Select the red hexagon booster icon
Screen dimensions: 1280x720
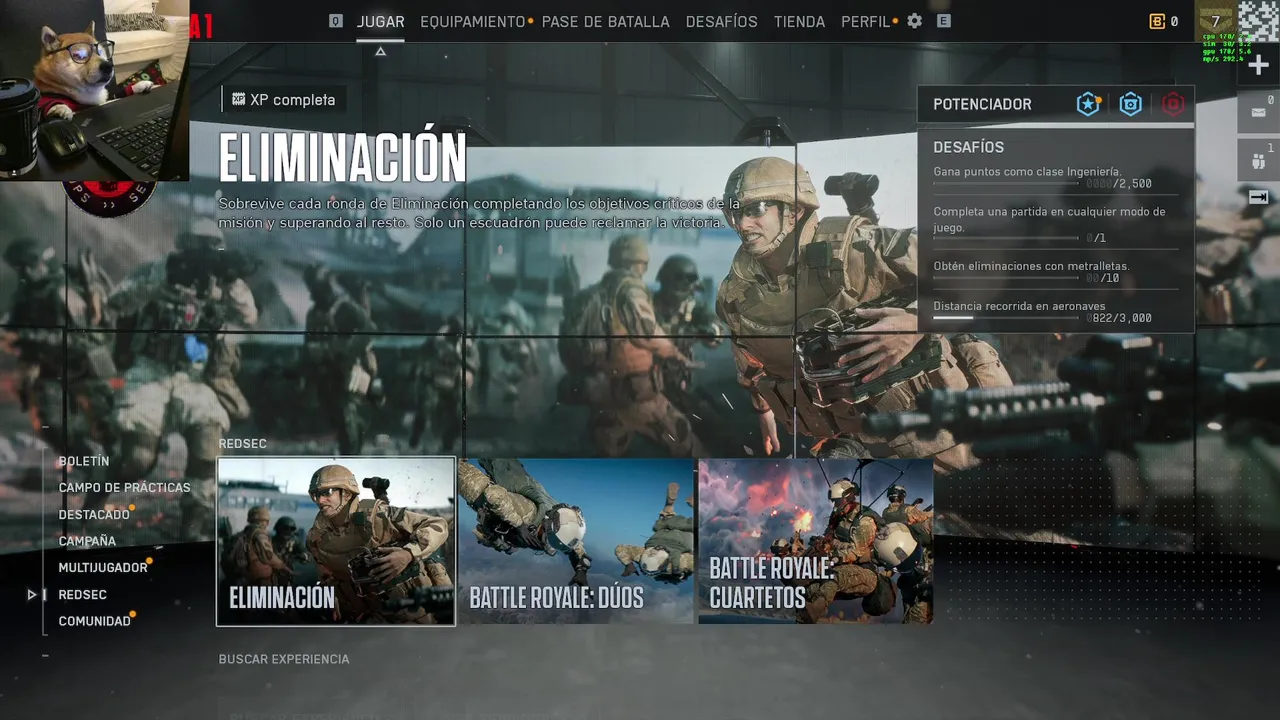point(1173,104)
